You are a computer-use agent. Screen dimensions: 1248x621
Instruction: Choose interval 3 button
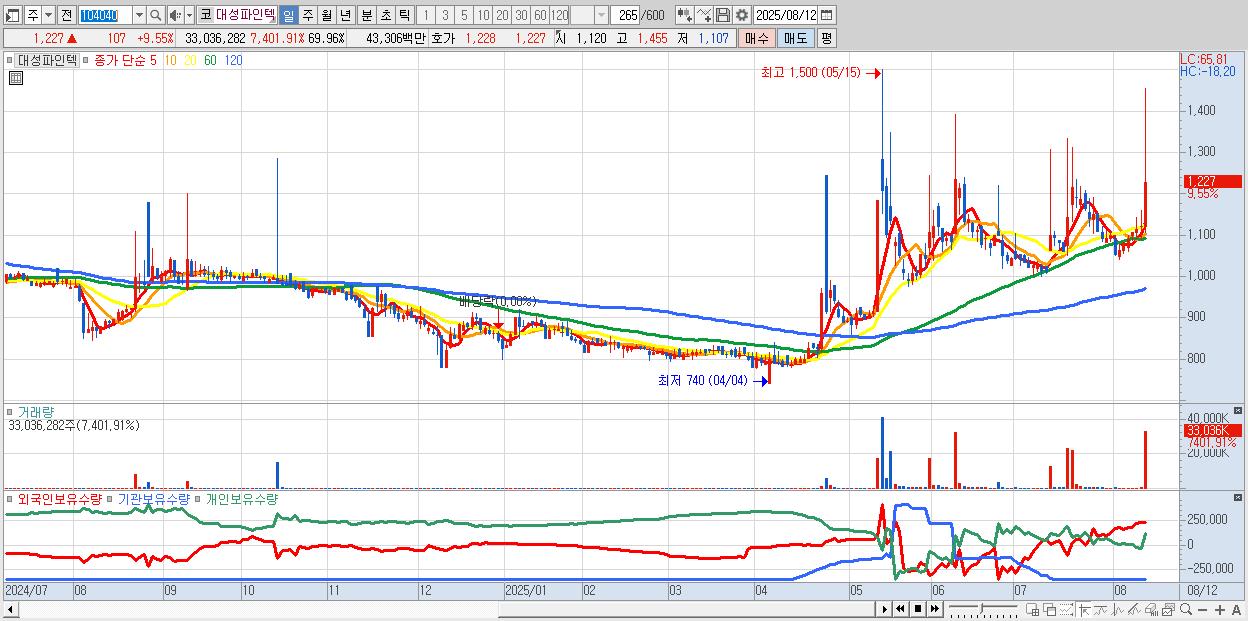point(445,15)
